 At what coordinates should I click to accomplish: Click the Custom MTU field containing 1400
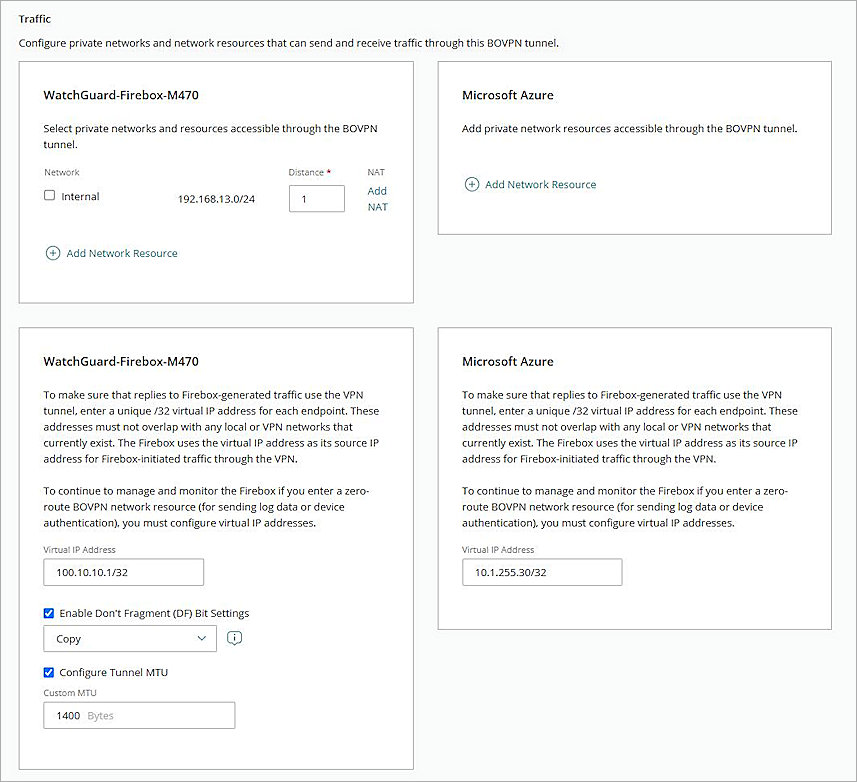click(x=138, y=715)
